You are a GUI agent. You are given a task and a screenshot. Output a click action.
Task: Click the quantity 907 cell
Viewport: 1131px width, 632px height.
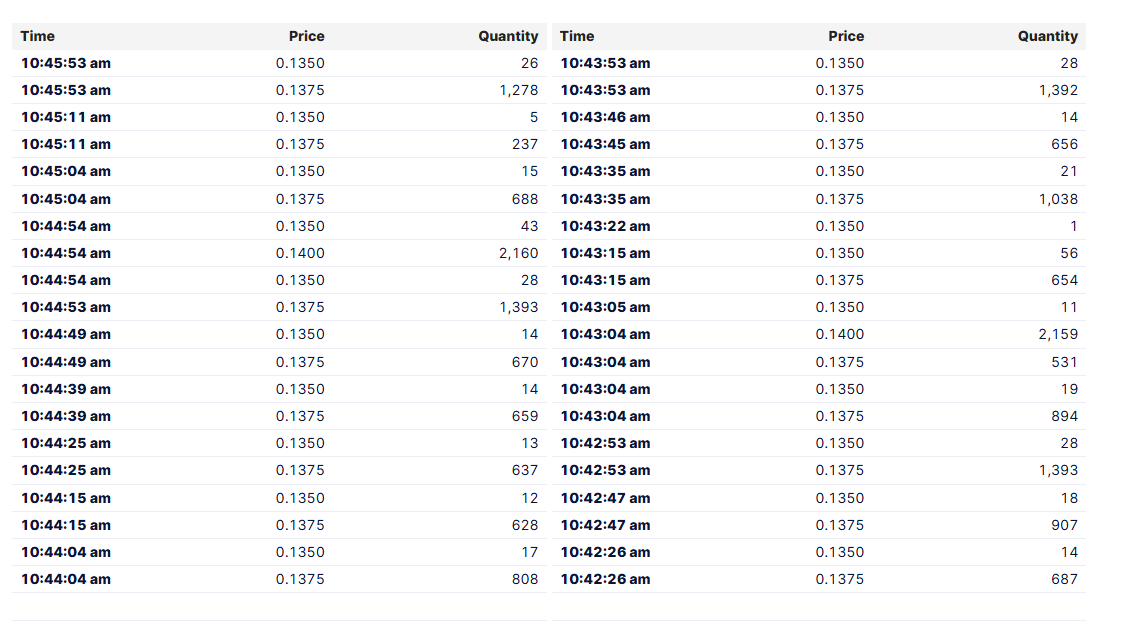(1064, 525)
